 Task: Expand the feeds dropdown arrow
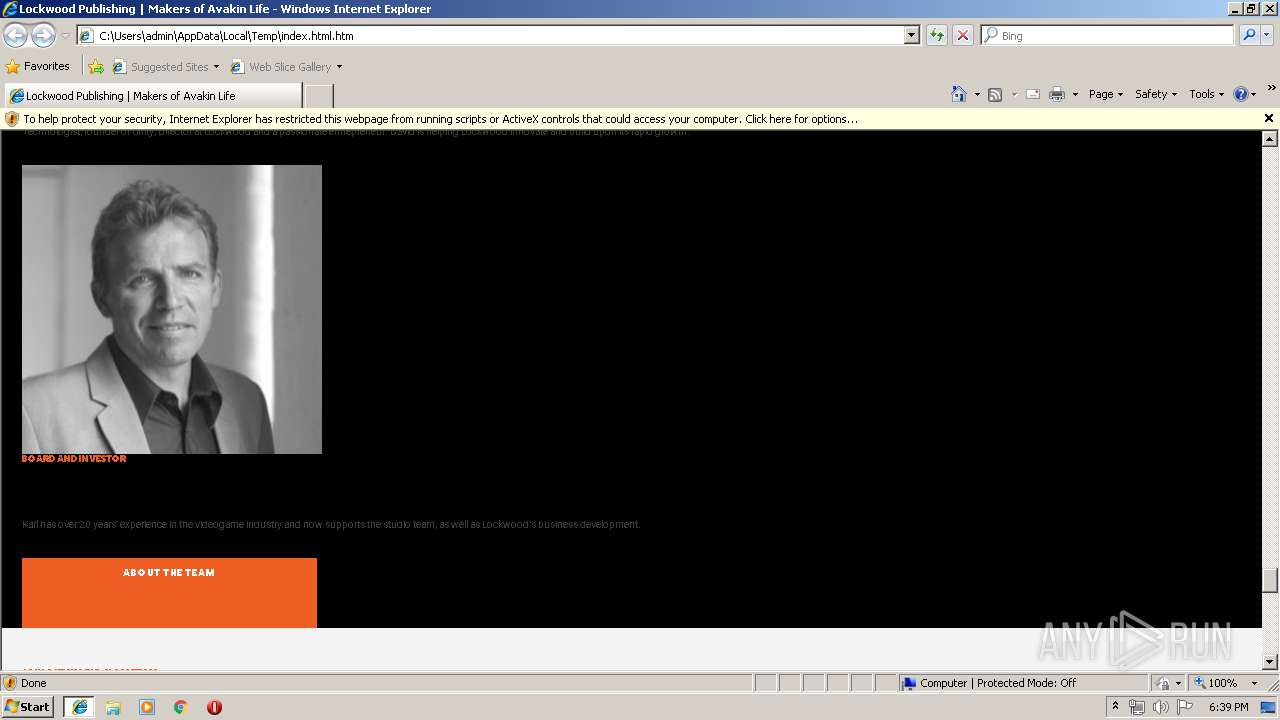tap(1014, 94)
